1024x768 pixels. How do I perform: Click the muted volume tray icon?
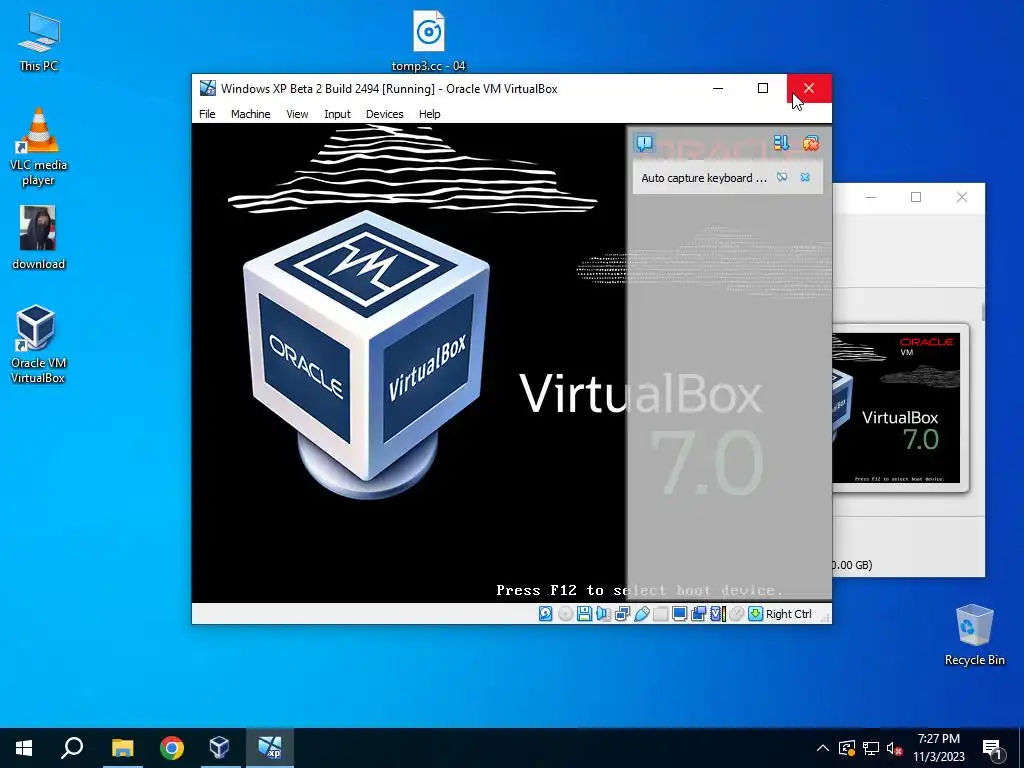[x=895, y=748]
